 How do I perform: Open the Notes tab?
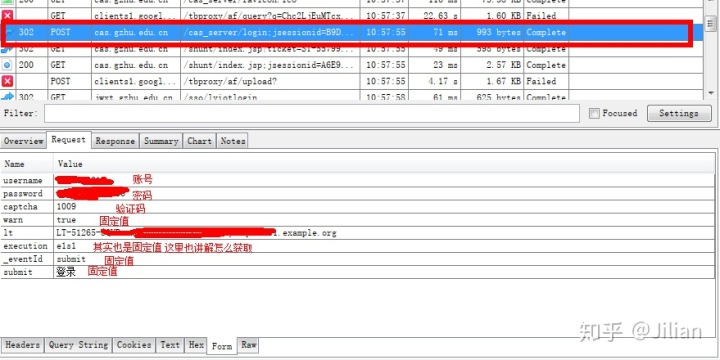[232, 141]
